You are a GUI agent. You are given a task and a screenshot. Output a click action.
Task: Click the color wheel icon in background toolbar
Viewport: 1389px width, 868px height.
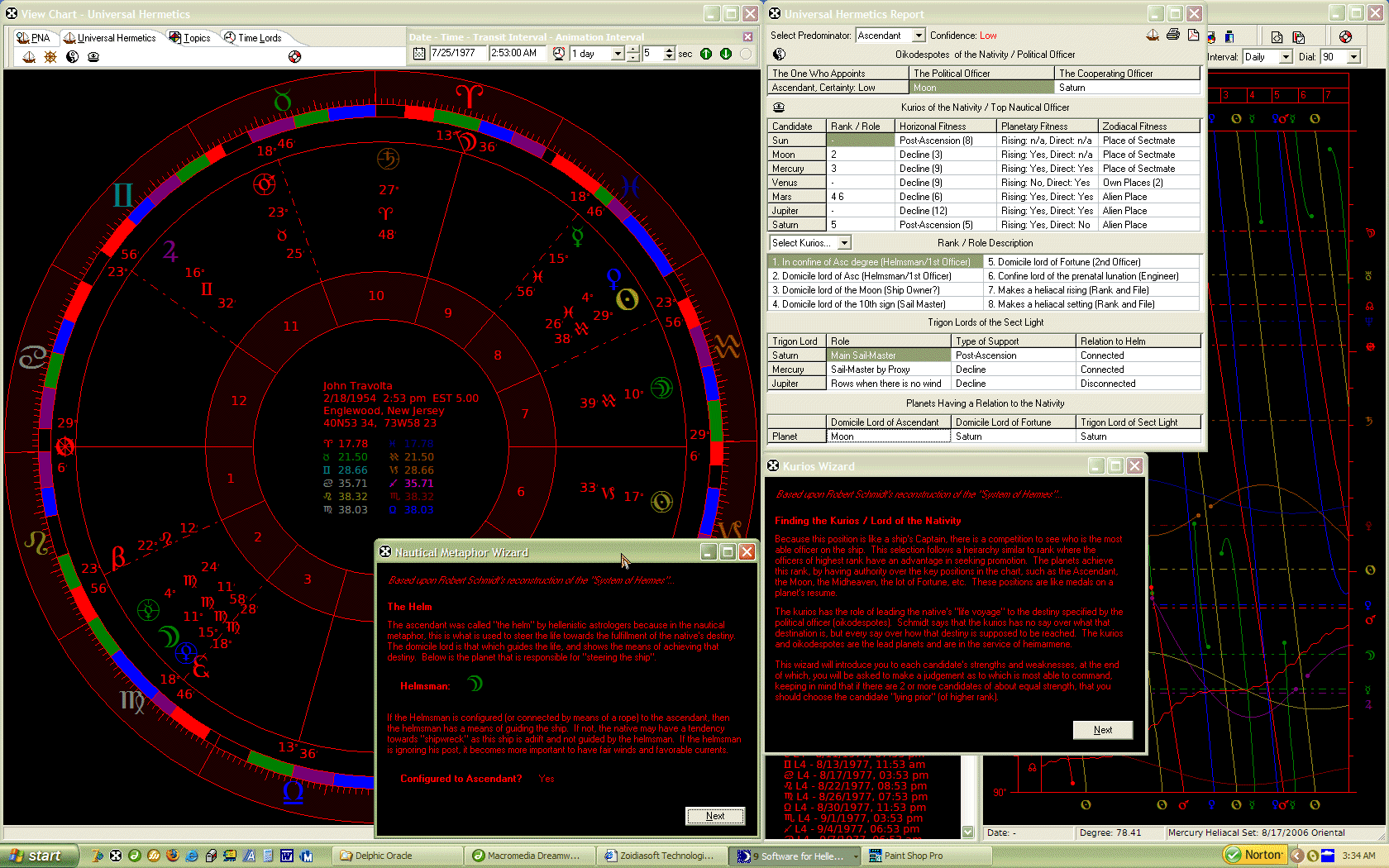tap(1211, 36)
